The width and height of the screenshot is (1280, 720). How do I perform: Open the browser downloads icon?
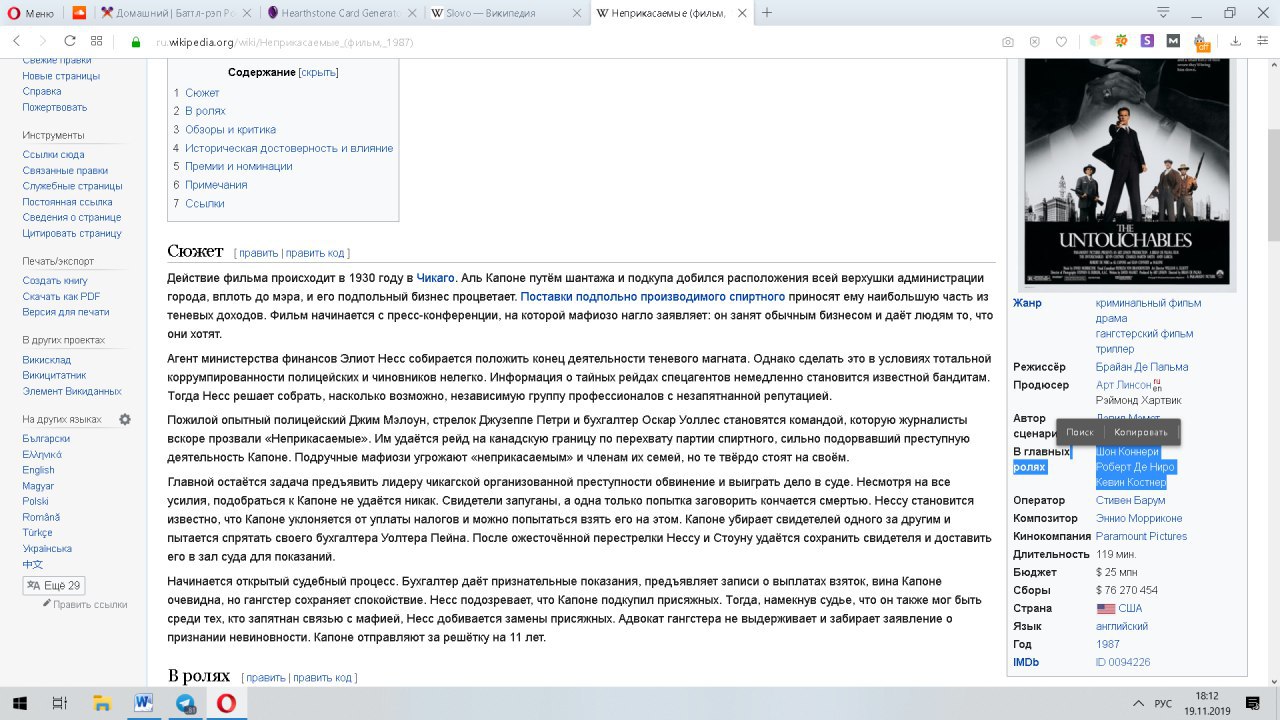pos(1235,41)
